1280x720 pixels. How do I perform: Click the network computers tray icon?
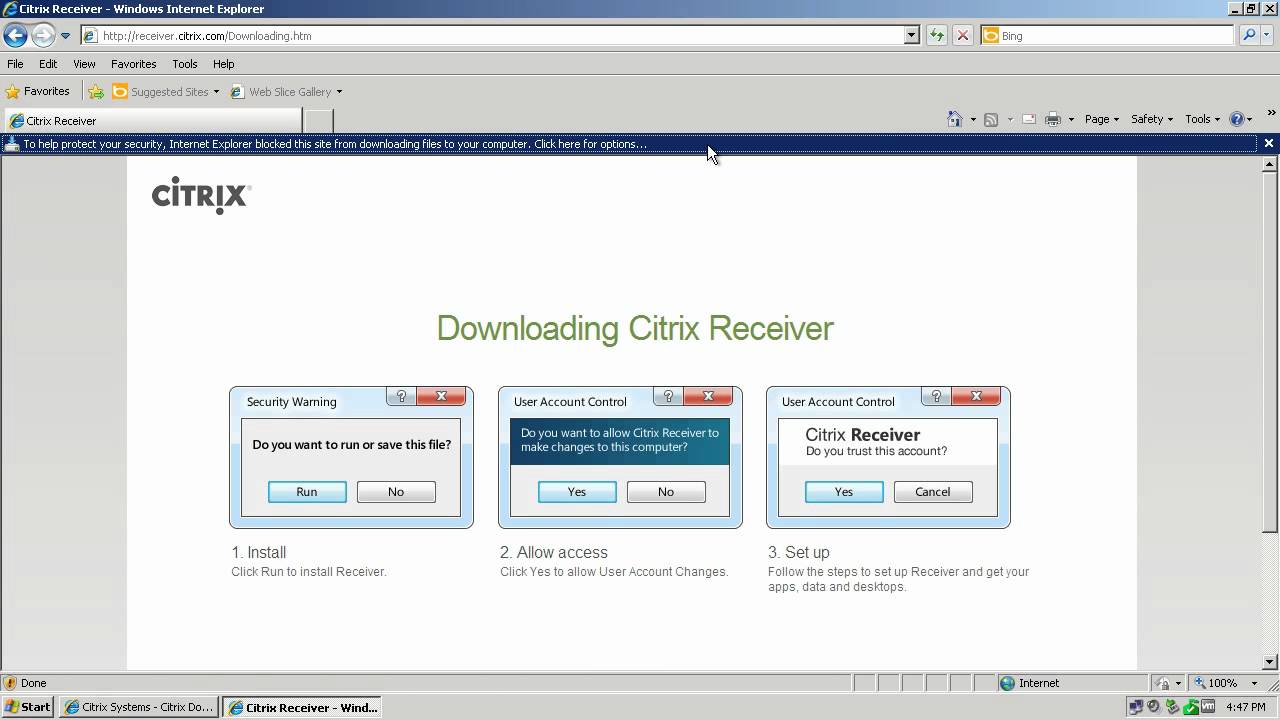pyautogui.click(x=1136, y=707)
